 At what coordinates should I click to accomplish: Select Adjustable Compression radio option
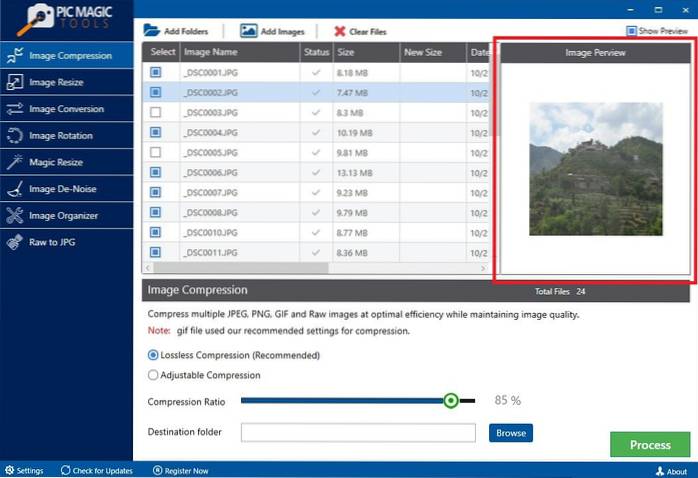click(153, 375)
